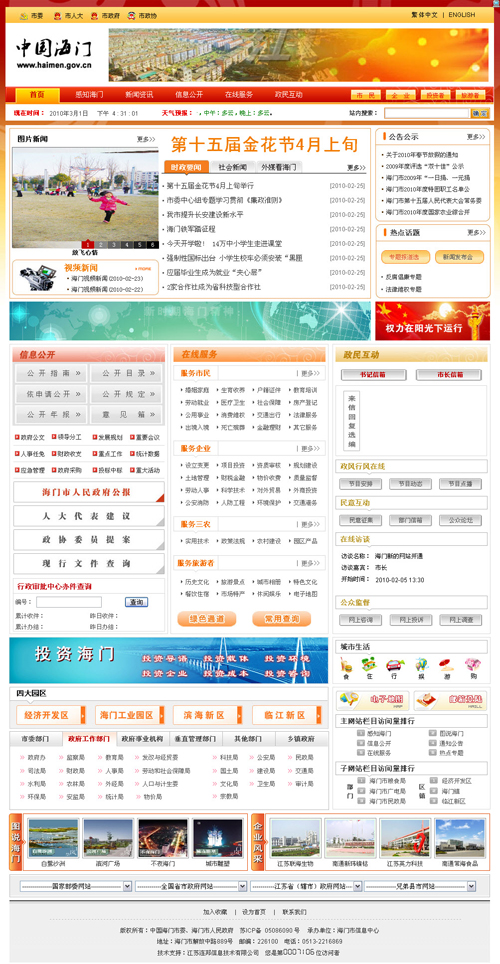Select the 行 car transport icon
This screenshot has width=500, height=964.
click(x=395, y=665)
